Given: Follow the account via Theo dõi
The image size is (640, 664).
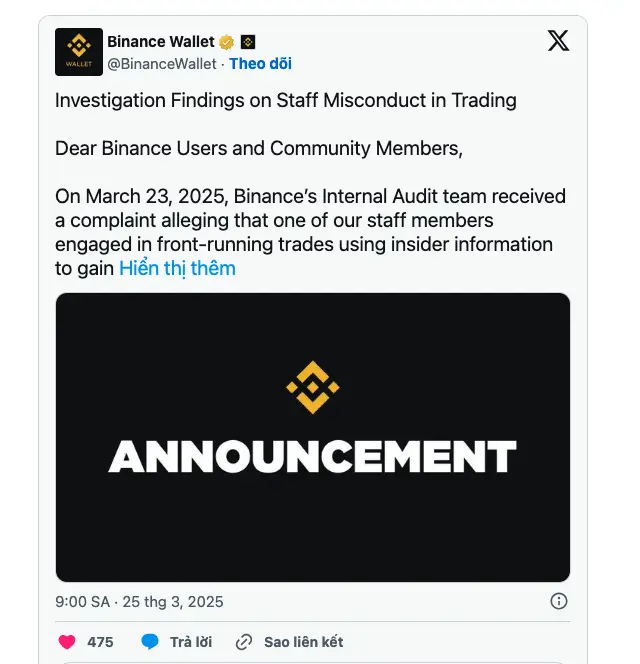Looking at the screenshot, I should pyautogui.click(x=260, y=64).
